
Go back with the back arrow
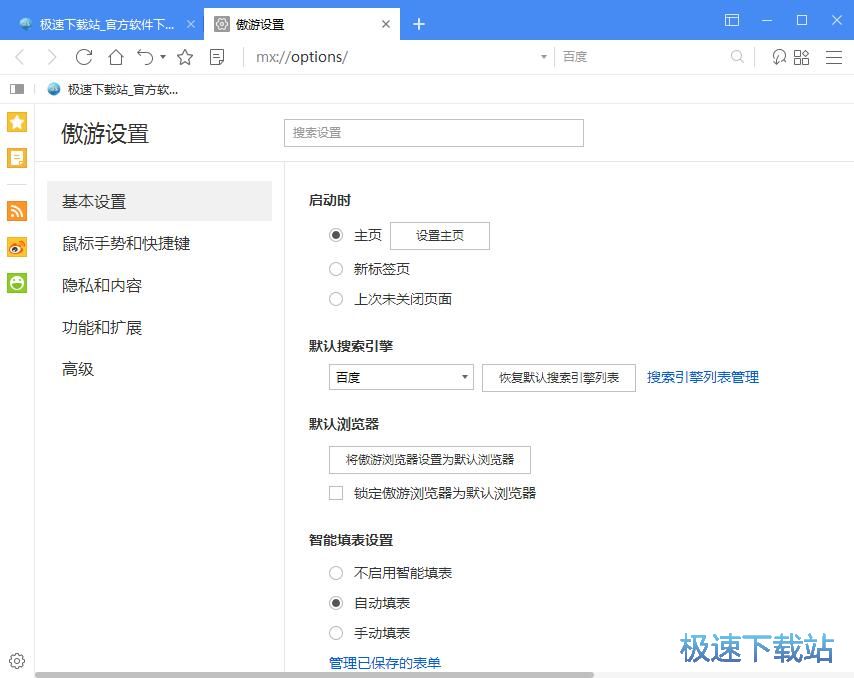(20, 57)
